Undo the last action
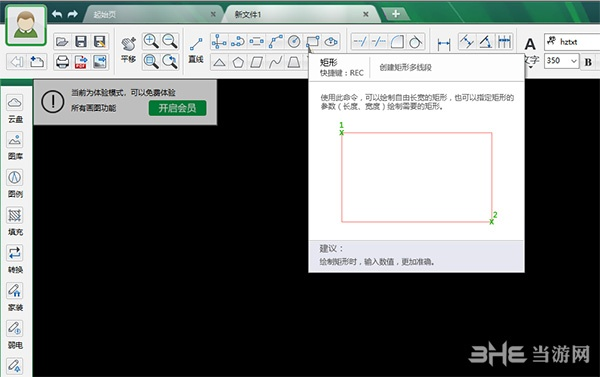Viewport: 600px width, 377px height. 57,14
